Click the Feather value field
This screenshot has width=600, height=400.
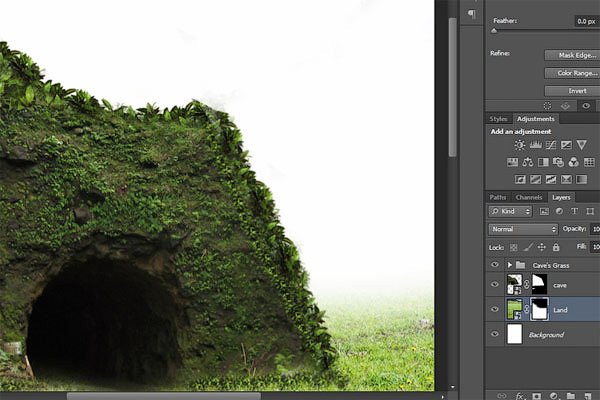pos(587,21)
